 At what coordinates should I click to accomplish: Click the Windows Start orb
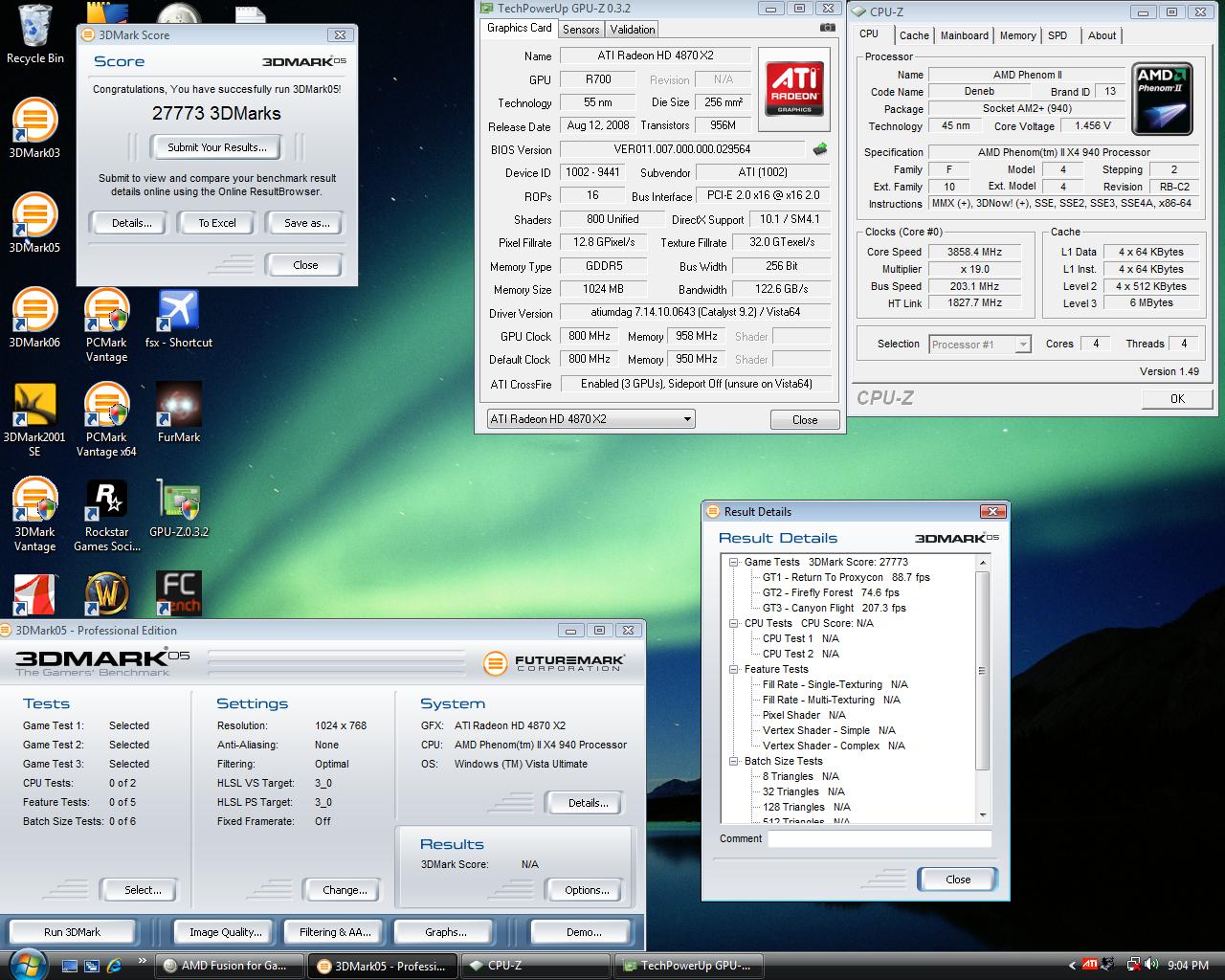pyautogui.click(x=26, y=964)
